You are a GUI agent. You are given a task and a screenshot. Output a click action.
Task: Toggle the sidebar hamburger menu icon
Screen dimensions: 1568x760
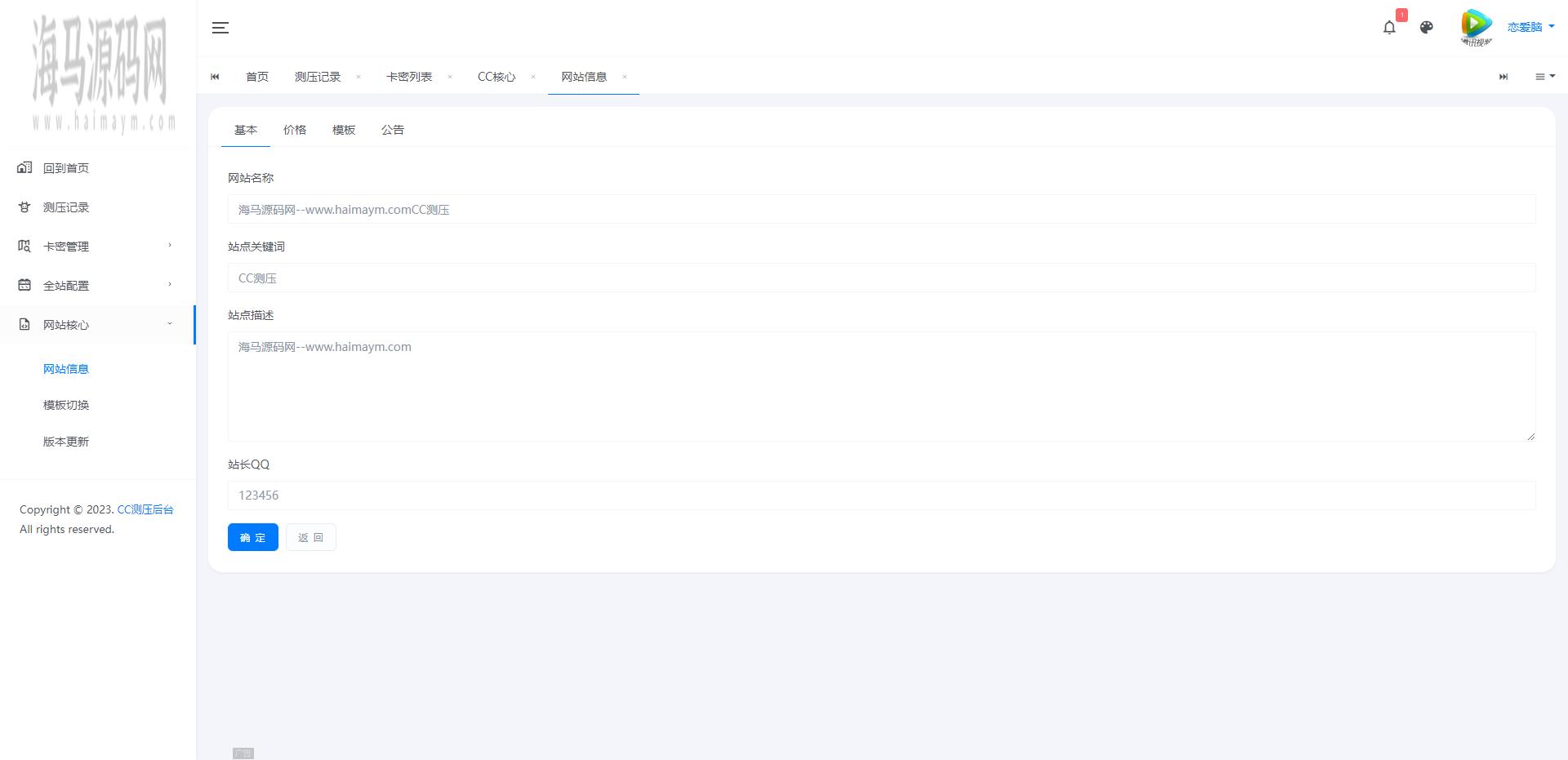[x=220, y=28]
